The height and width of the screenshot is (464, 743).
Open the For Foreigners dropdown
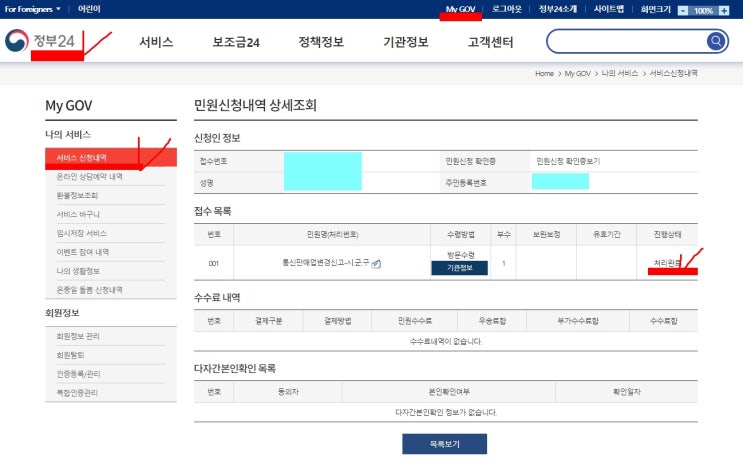32,9
